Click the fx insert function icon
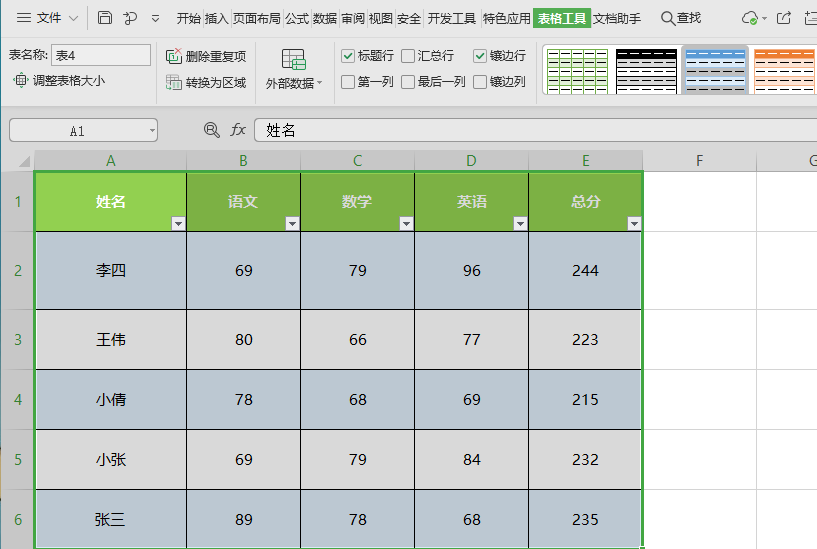 [238, 130]
